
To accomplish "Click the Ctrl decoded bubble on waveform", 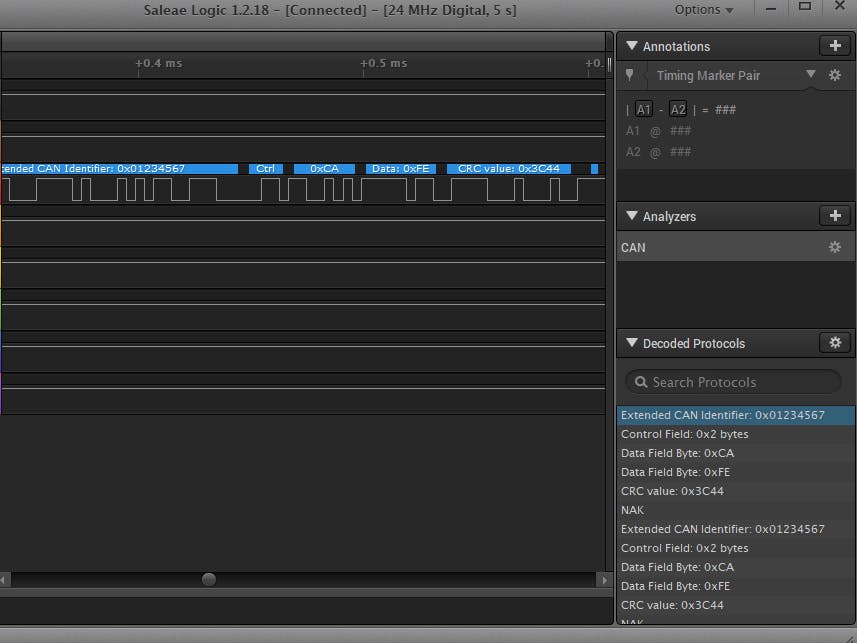I will [266, 168].
